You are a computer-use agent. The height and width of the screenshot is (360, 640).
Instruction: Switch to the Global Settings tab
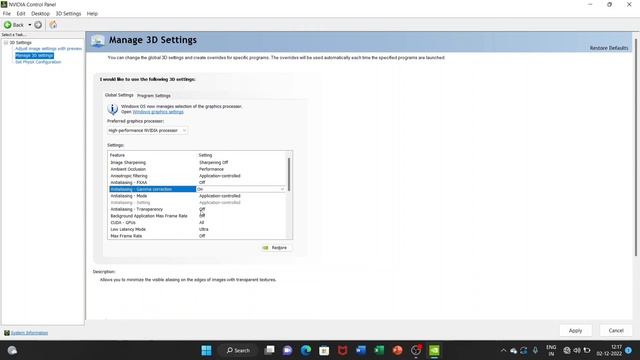tap(119, 95)
